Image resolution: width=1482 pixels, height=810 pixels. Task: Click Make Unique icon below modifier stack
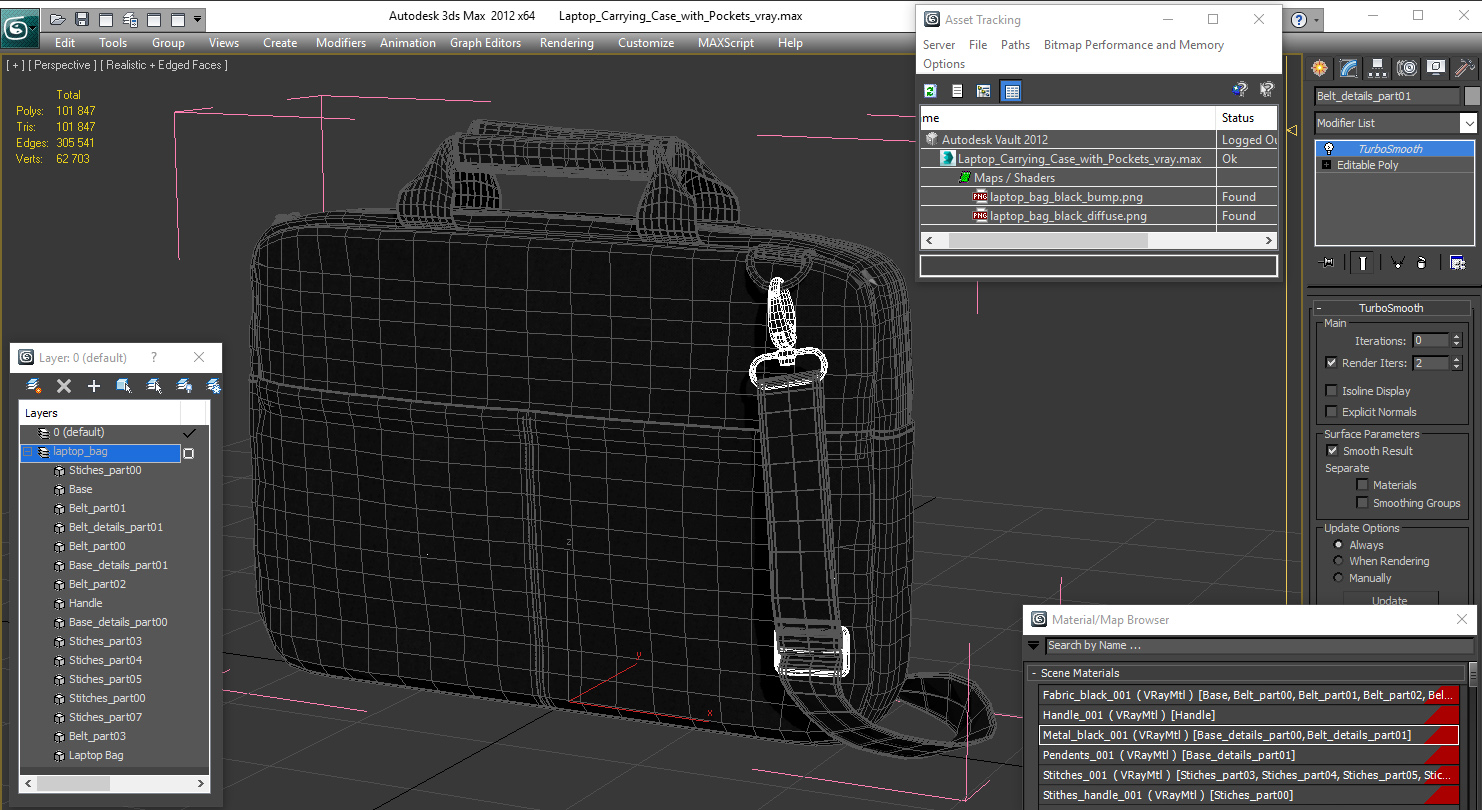(x=1396, y=263)
